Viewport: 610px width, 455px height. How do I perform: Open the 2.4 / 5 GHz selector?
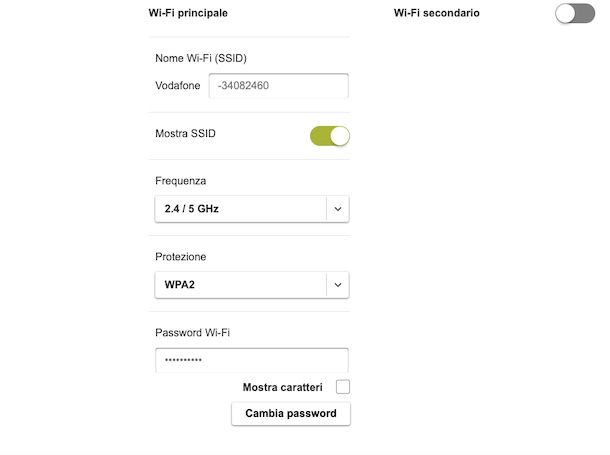pyautogui.click(x=240, y=209)
